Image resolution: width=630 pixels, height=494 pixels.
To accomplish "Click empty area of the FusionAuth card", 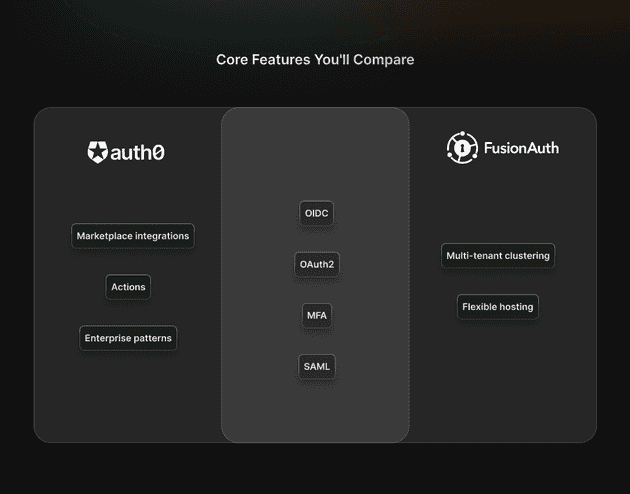I will click(500, 390).
